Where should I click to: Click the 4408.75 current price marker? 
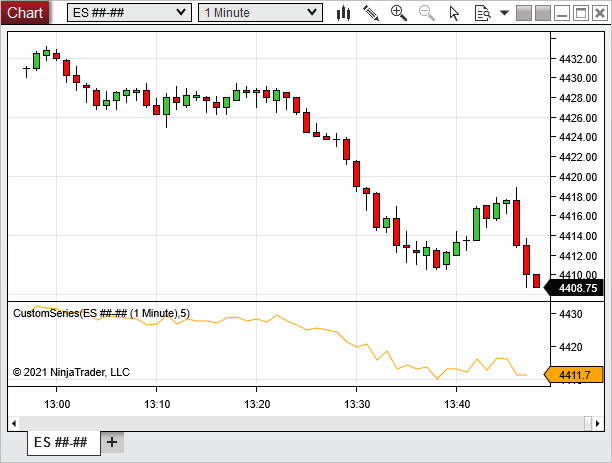click(x=576, y=288)
